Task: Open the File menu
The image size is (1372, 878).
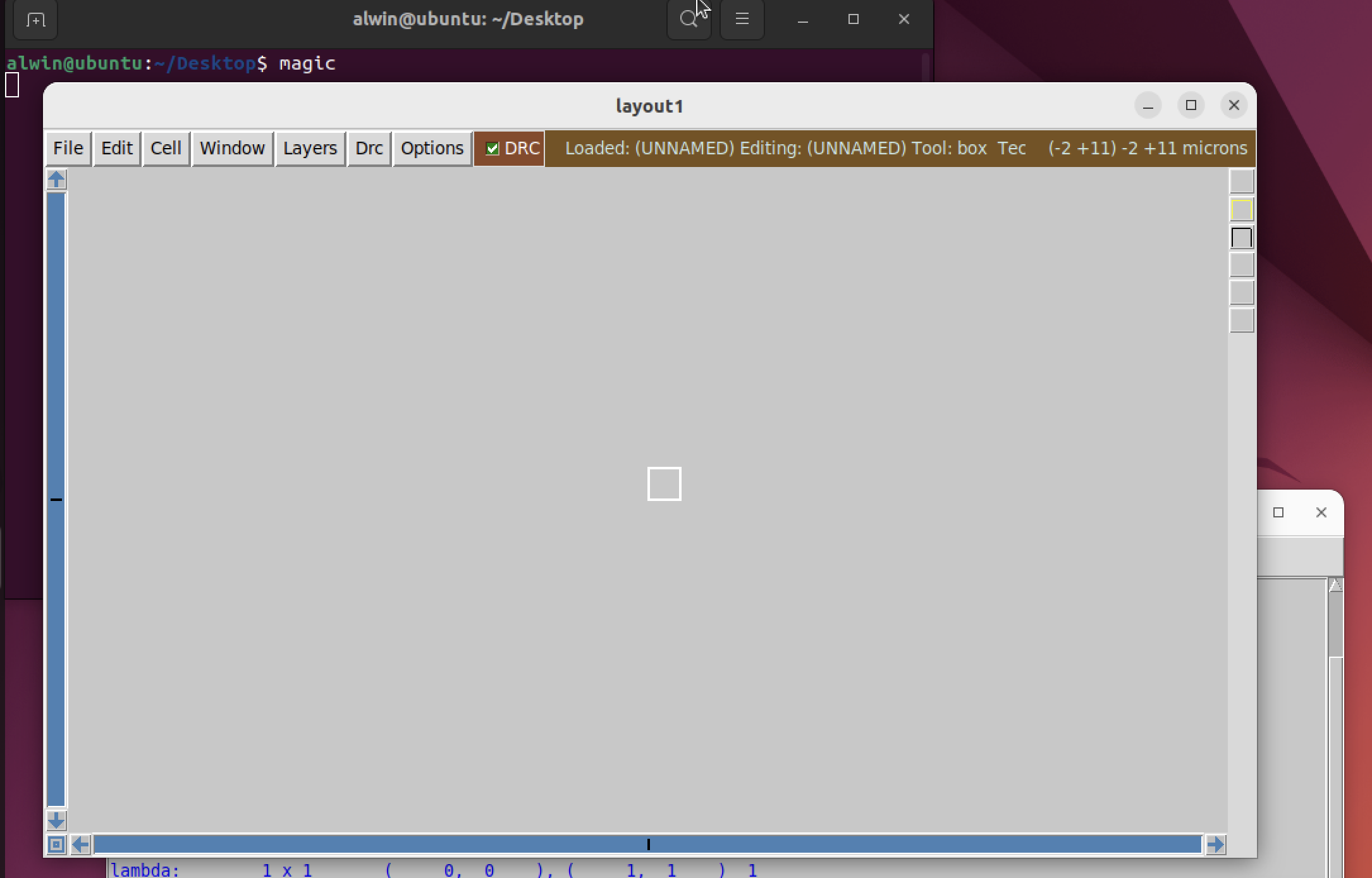Action: click(68, 149)
